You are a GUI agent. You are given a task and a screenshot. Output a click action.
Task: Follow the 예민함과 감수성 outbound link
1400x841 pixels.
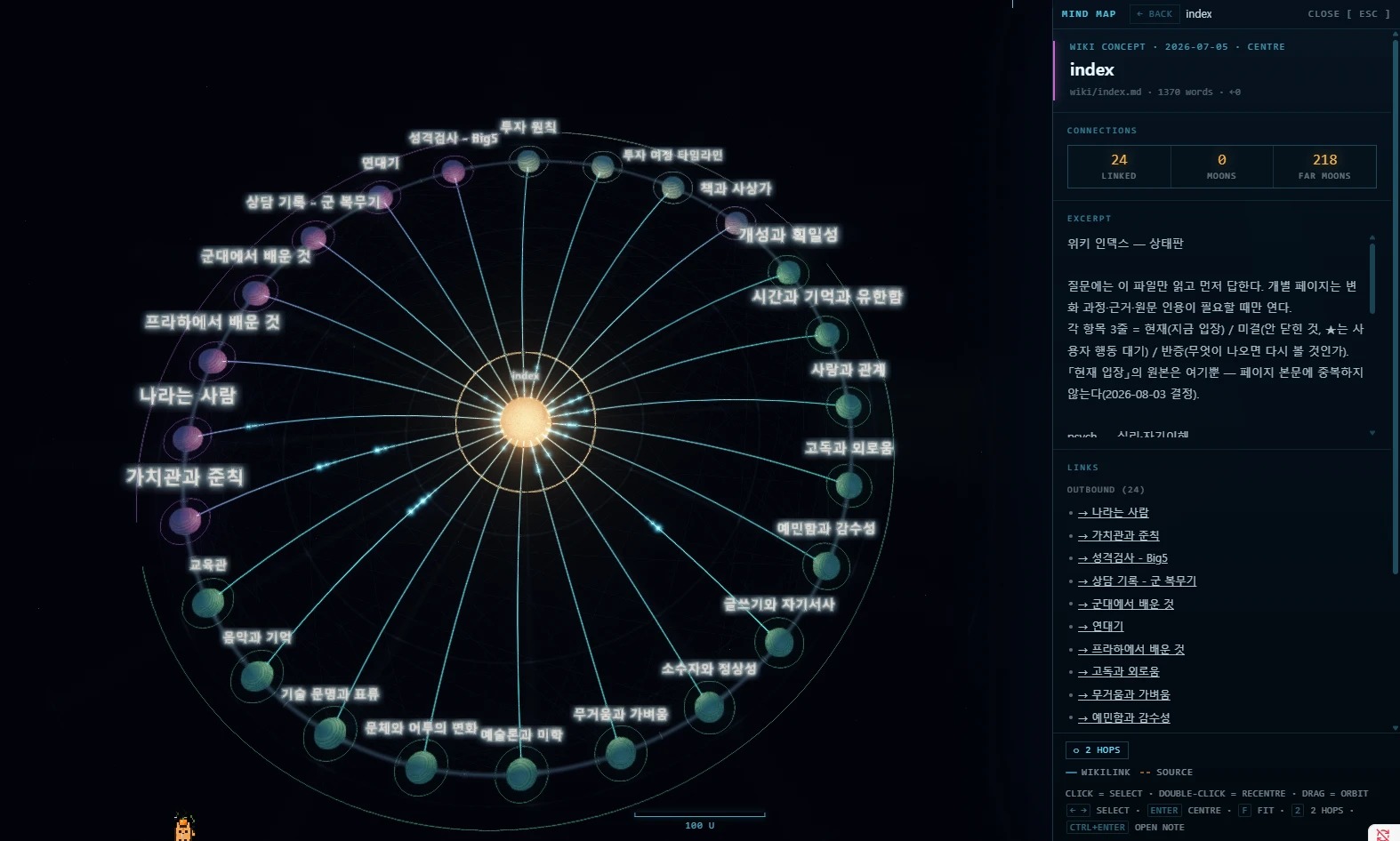pyautogui.click(x=1123, y=718)
